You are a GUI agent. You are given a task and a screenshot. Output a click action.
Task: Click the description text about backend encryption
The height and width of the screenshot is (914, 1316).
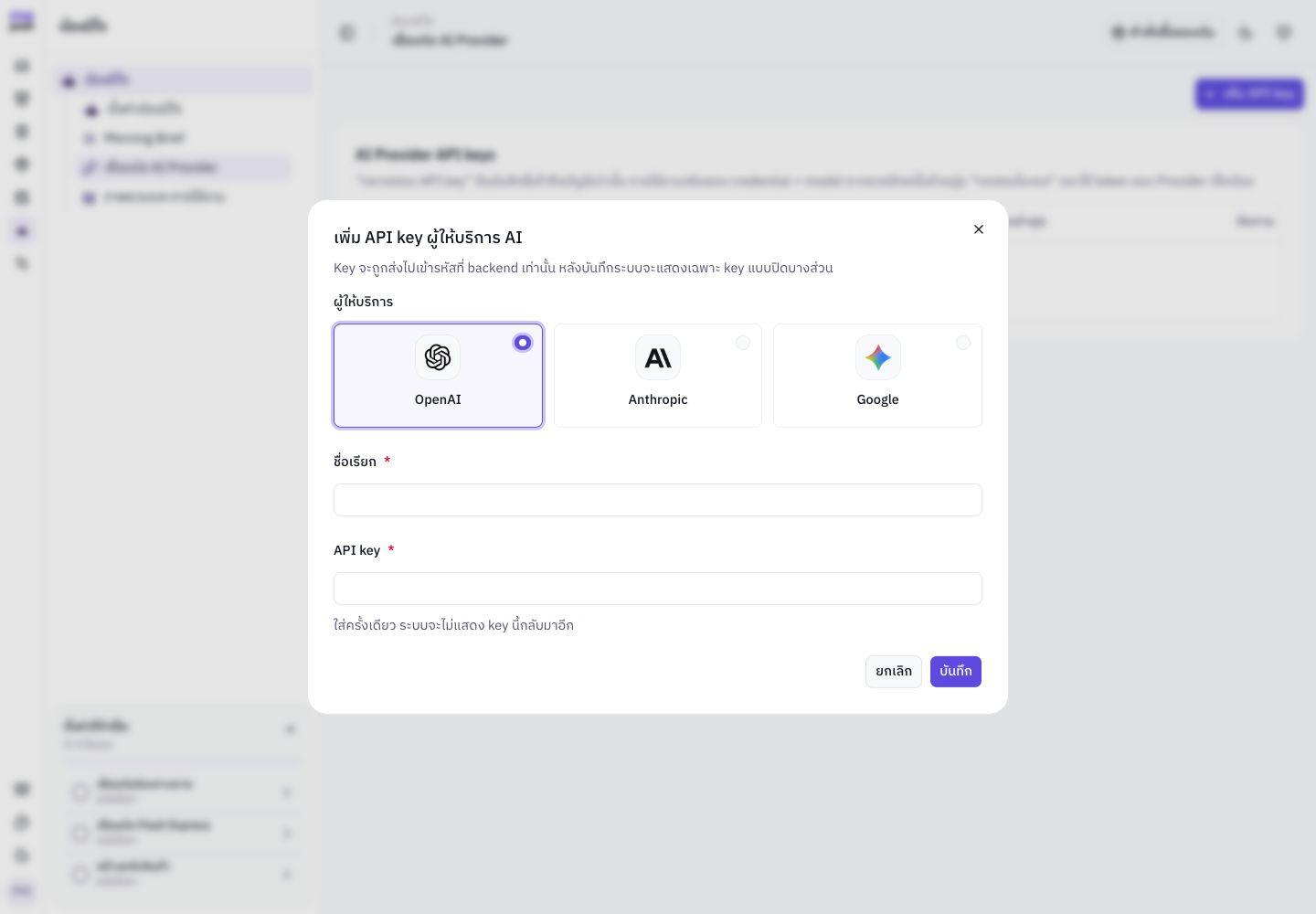tap(583, 268)
